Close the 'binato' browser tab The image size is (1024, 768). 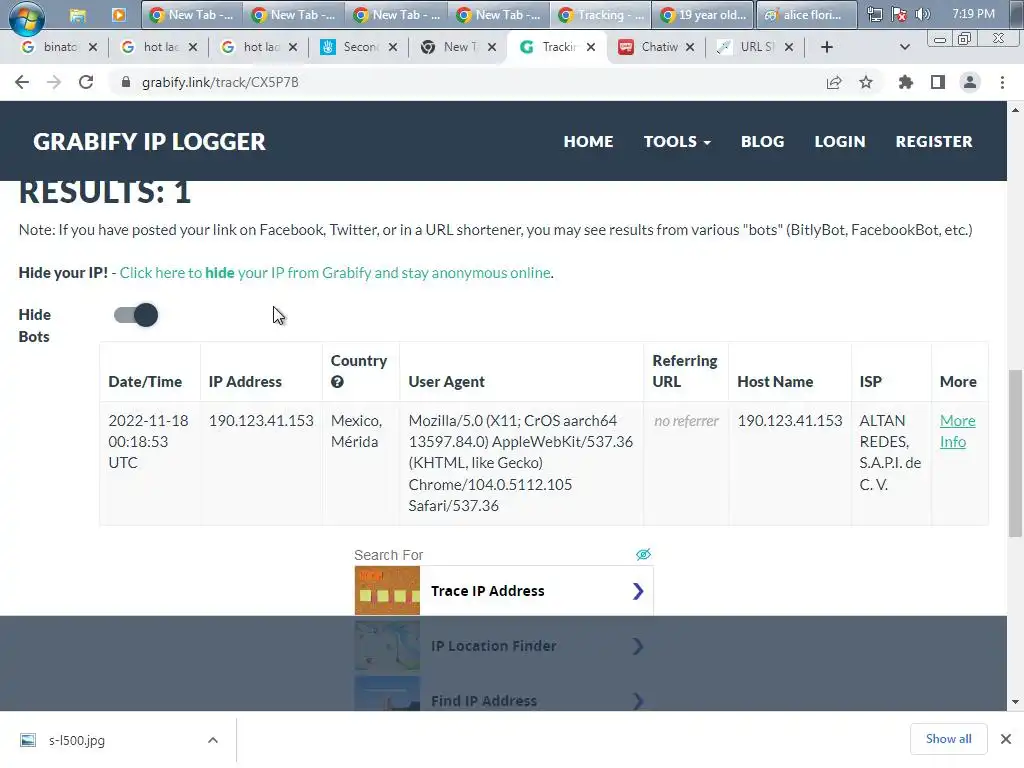(x=93, y=47)
